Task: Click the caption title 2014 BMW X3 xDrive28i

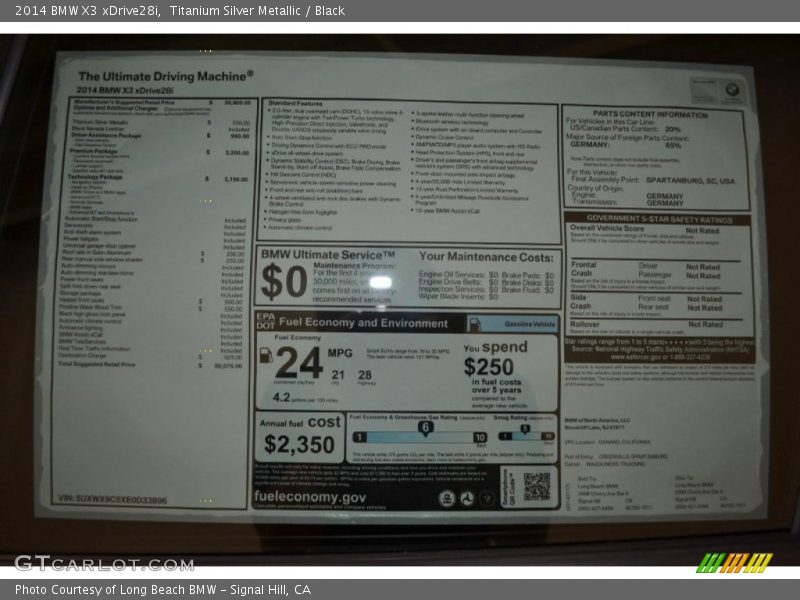Action: tap(87, 11)
